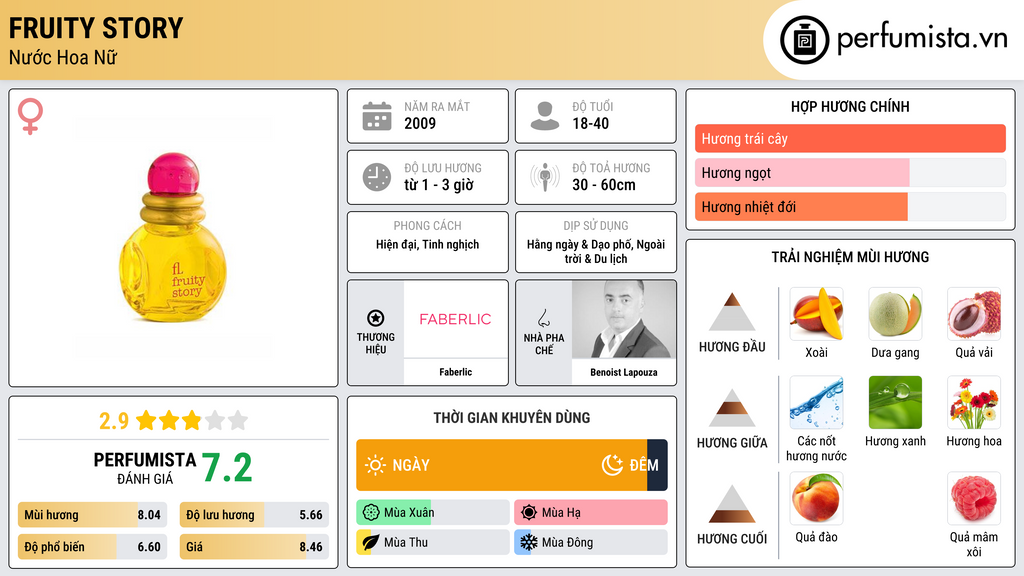Click the Xoài mango note image

click(x=816, y=313)
